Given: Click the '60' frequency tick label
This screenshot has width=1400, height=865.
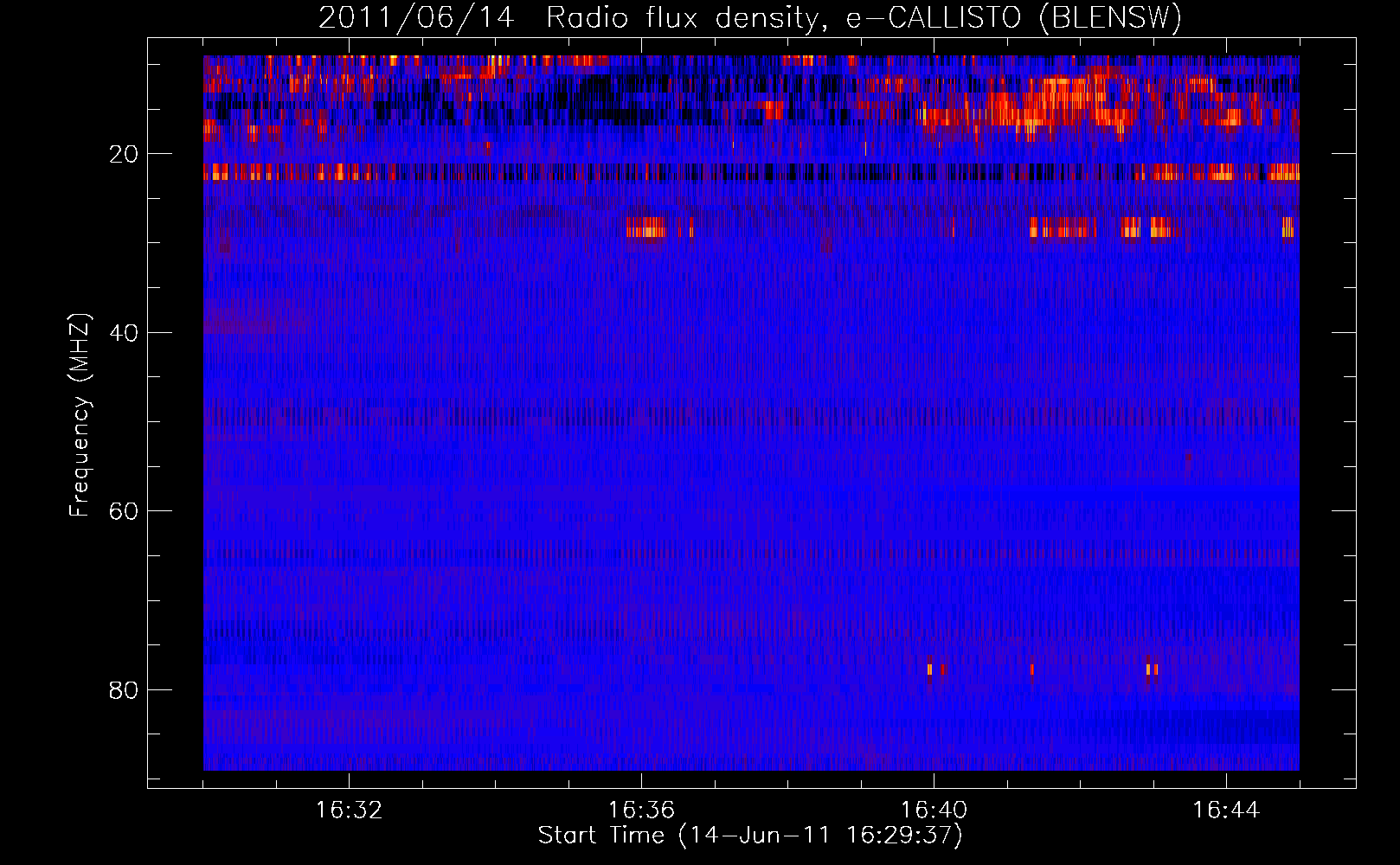Looking at the screenshot, I should tap(124, 511).
